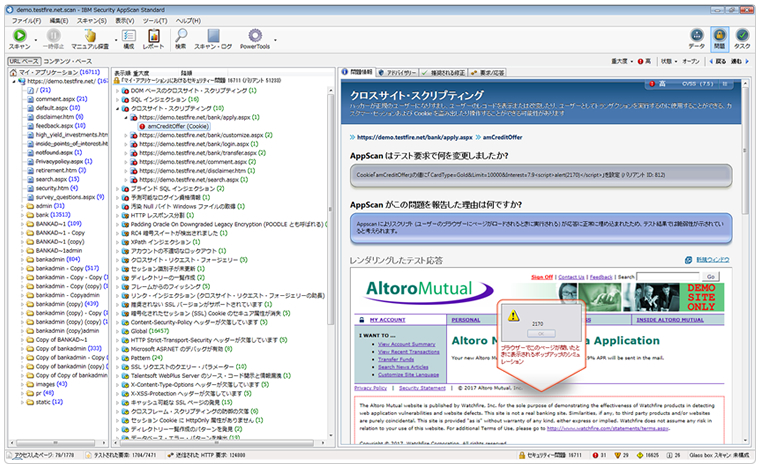Image resolution: width=760 pixels, height=465 pixels.
Task: Switch to Fix Recommendation tab with checkmark
Action: click(x=443, y=72)
